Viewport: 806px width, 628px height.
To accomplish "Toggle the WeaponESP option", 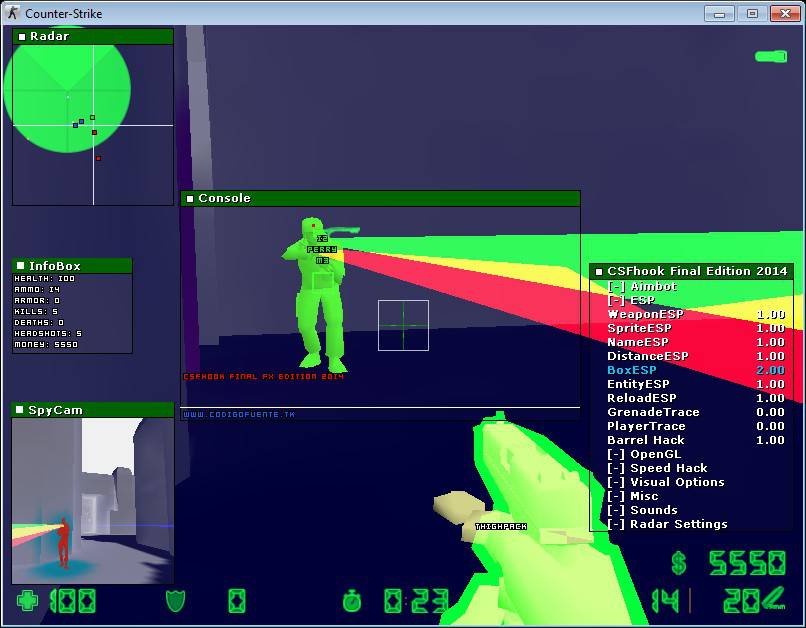I will coord(645,314).
